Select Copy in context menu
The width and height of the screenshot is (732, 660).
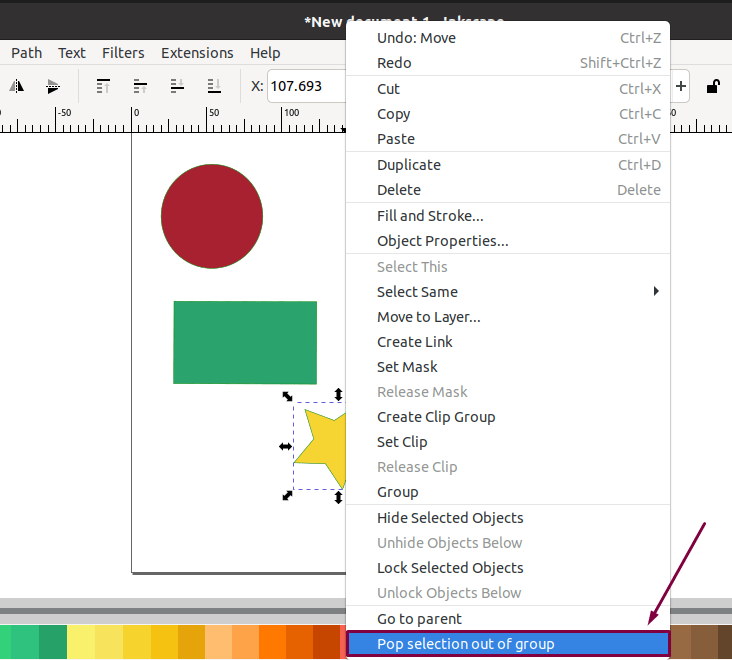tap(508, 114)
